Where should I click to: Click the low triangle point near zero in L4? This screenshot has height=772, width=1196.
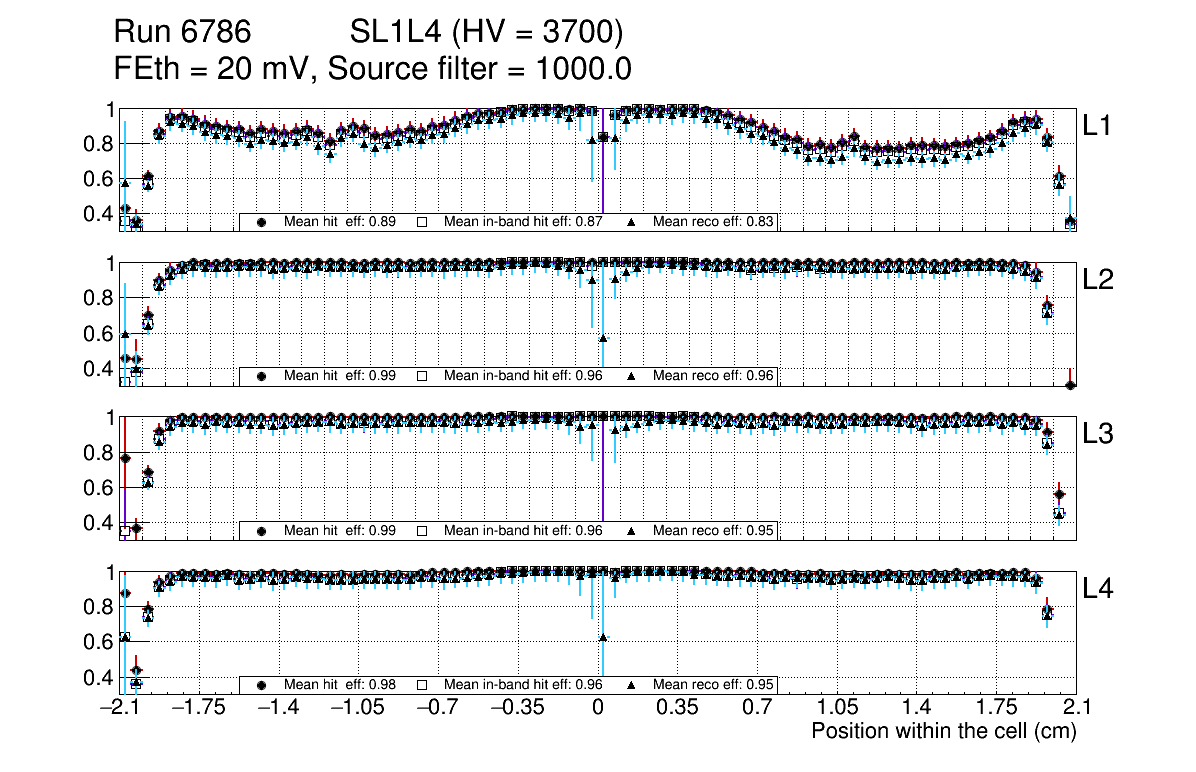coord(603,637)
